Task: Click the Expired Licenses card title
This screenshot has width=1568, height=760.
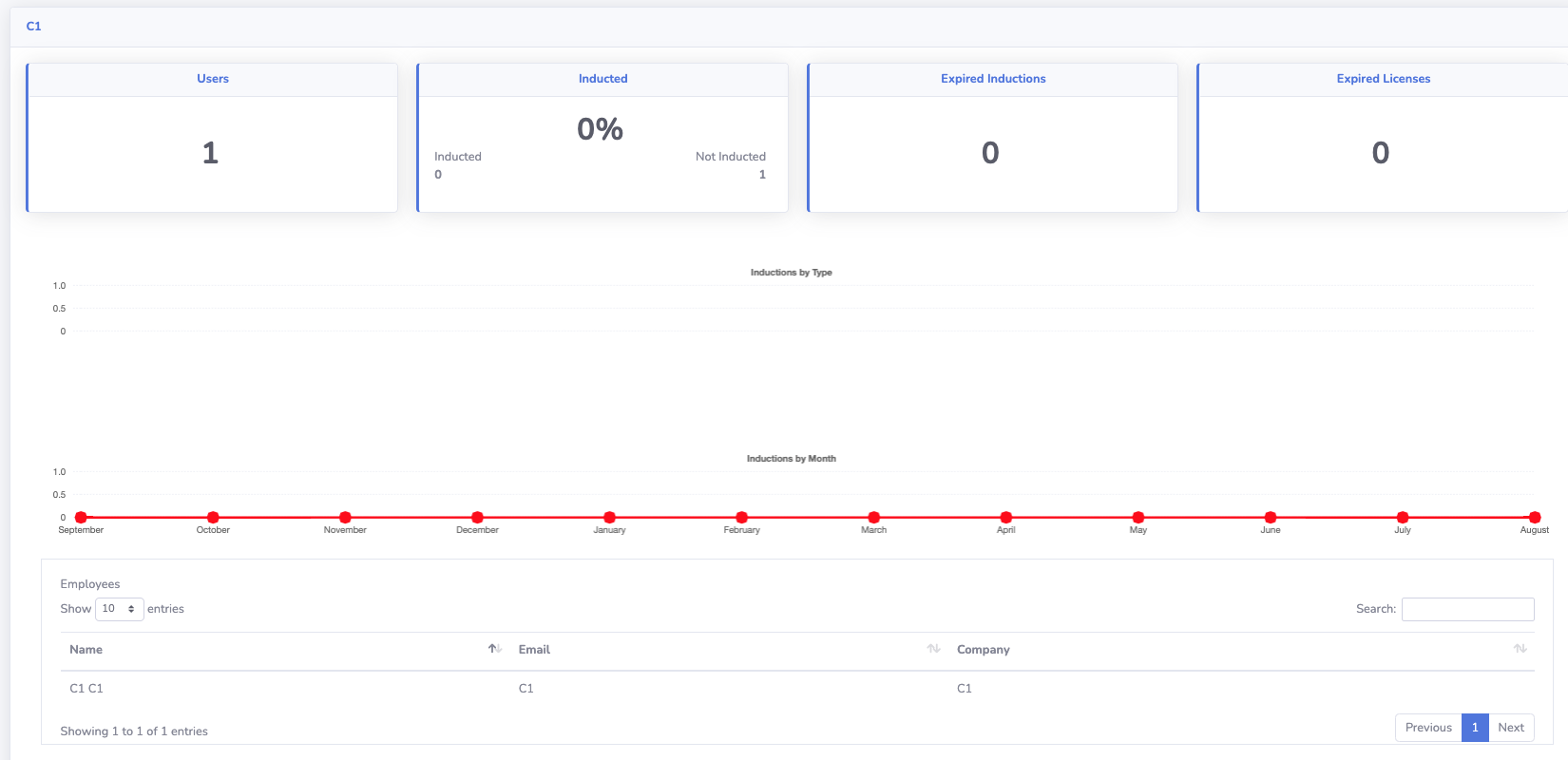Action: [x=1384, y=79]
